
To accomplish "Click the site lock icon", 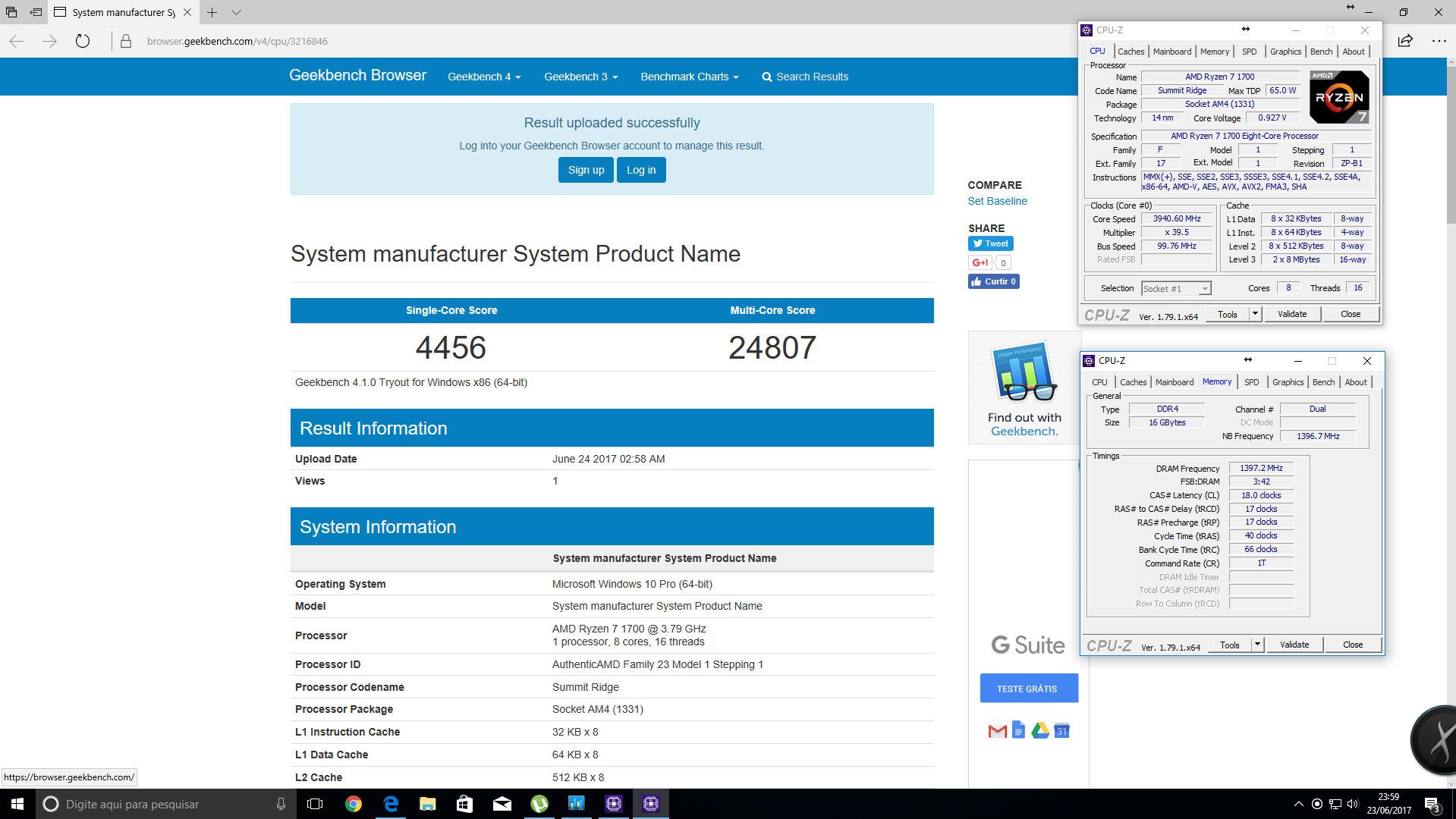I will point(126,41).
